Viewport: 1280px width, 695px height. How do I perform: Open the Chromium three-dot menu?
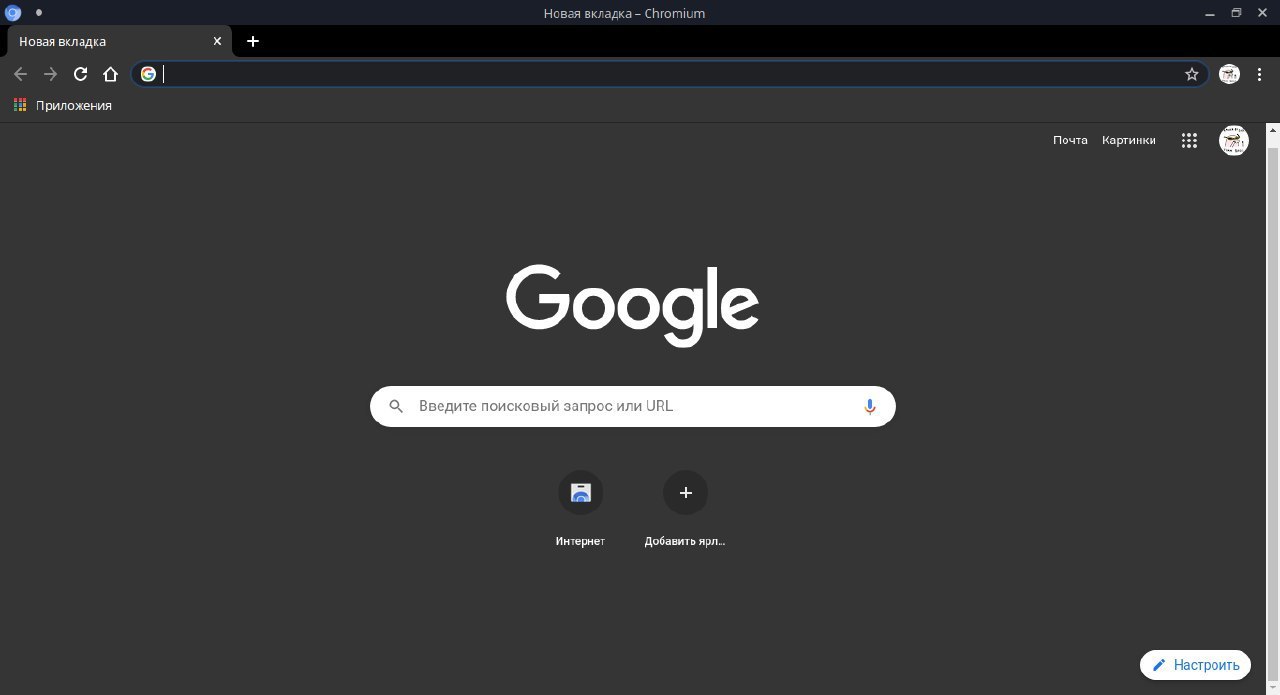[1260, 74]
